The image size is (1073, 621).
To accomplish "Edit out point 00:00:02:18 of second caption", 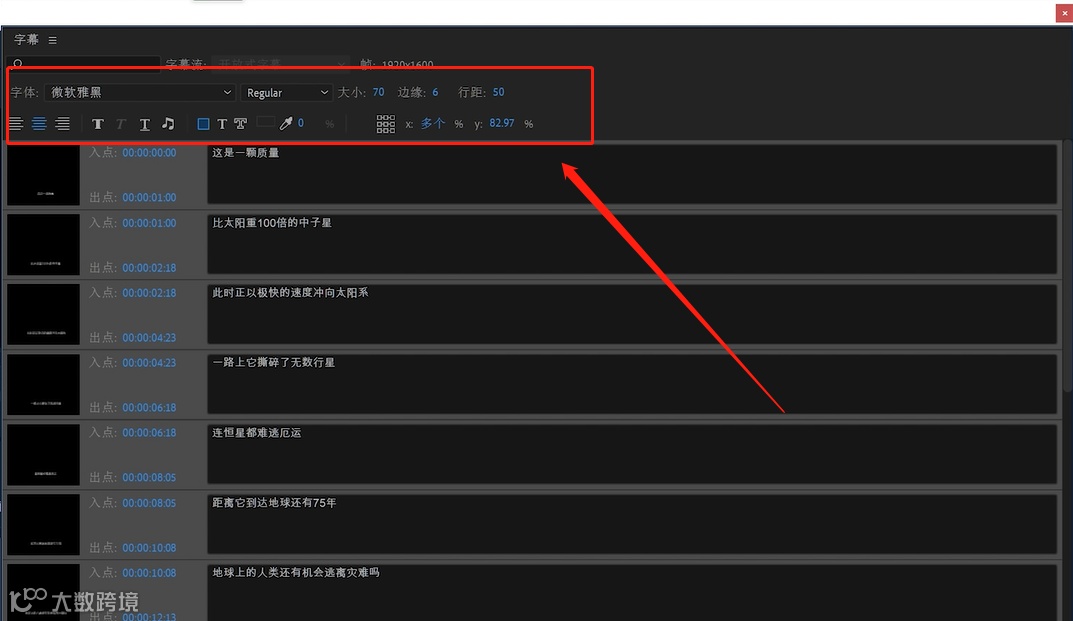I will click(x=149, y=268).
